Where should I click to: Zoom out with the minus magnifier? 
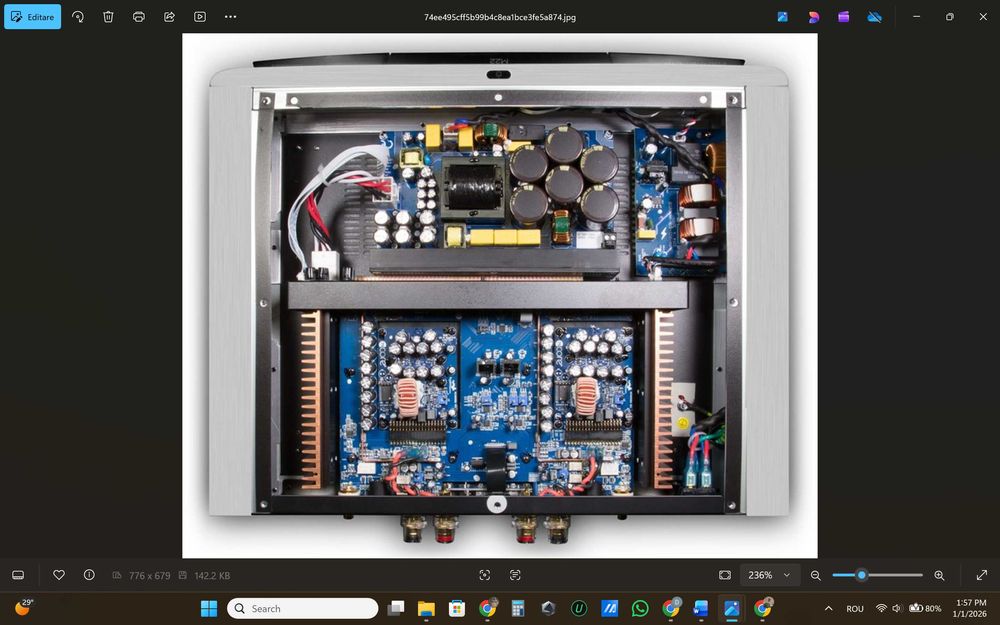(816, 575)
